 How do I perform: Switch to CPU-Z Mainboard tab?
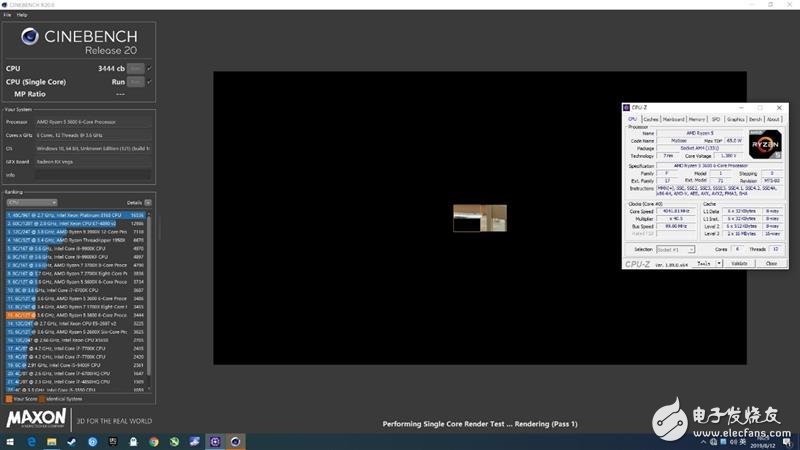673,119
